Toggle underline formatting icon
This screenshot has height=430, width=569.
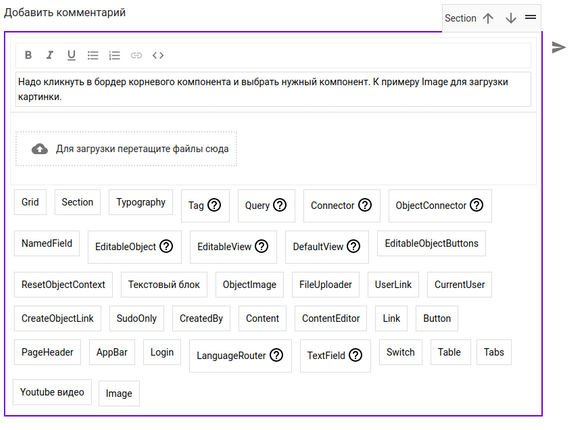point(71,55)
